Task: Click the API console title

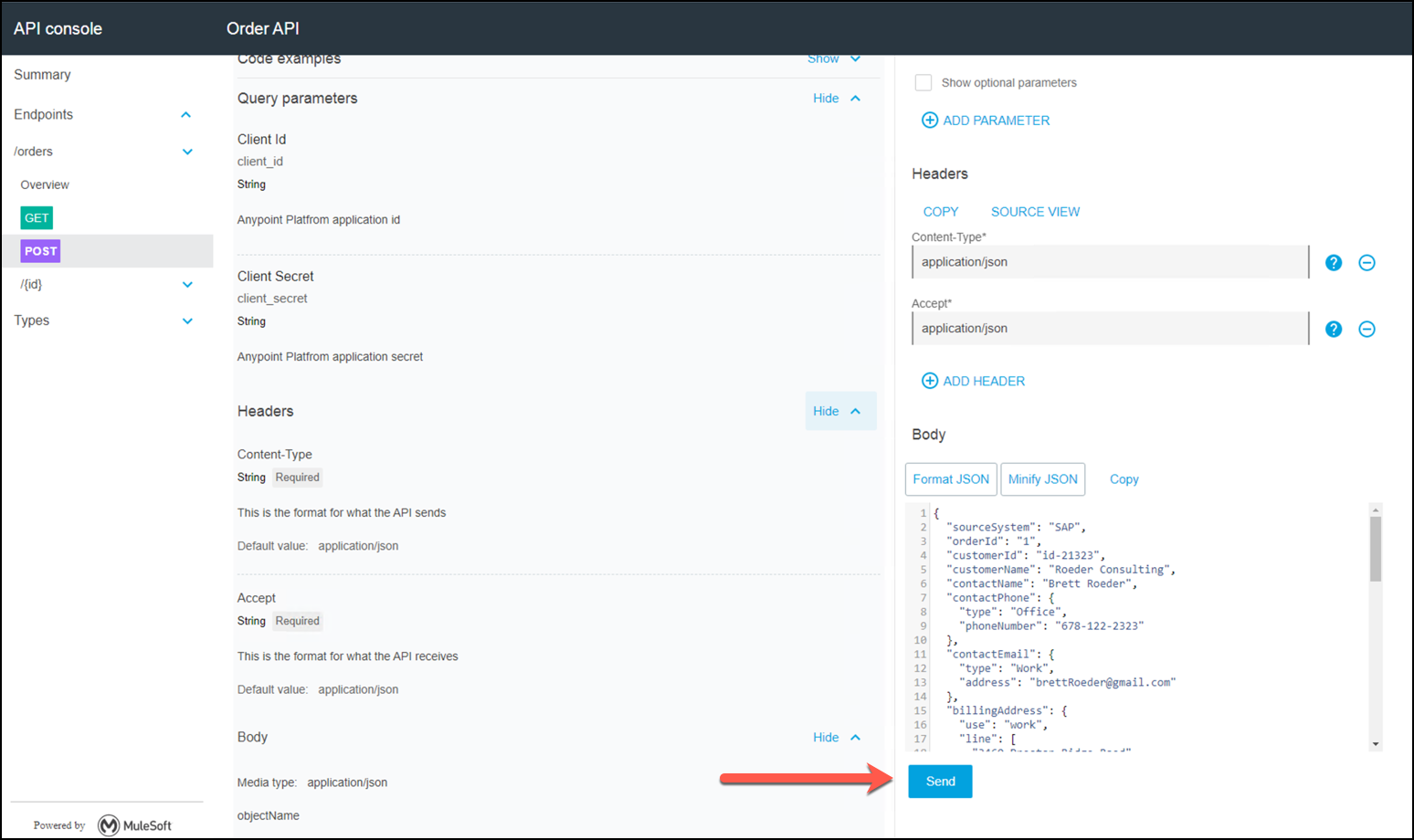Action: (x=58, y=28)
